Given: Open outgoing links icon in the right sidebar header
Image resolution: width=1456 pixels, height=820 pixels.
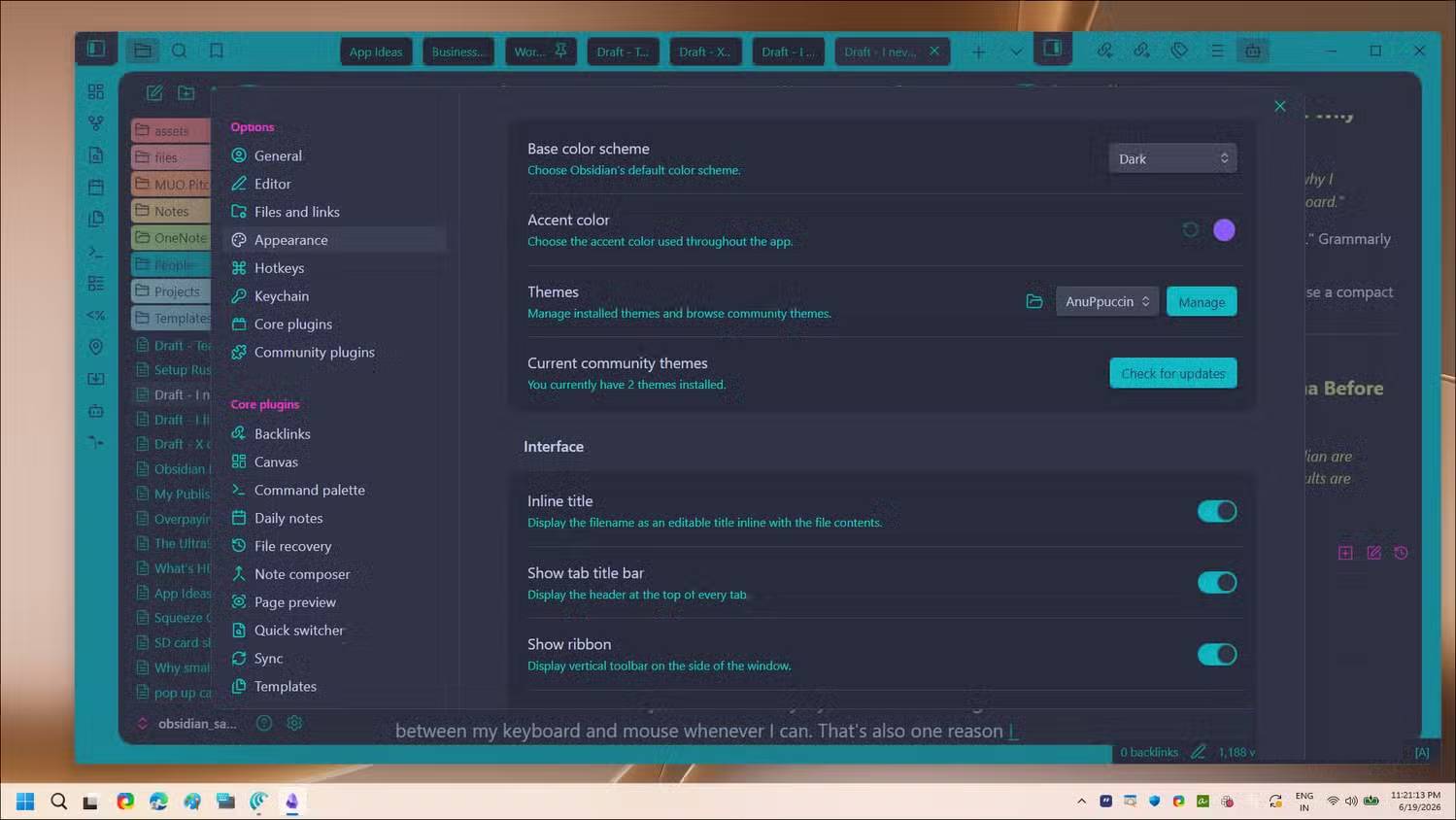Looking at the screenshot, I should (x=1141, y=51).
